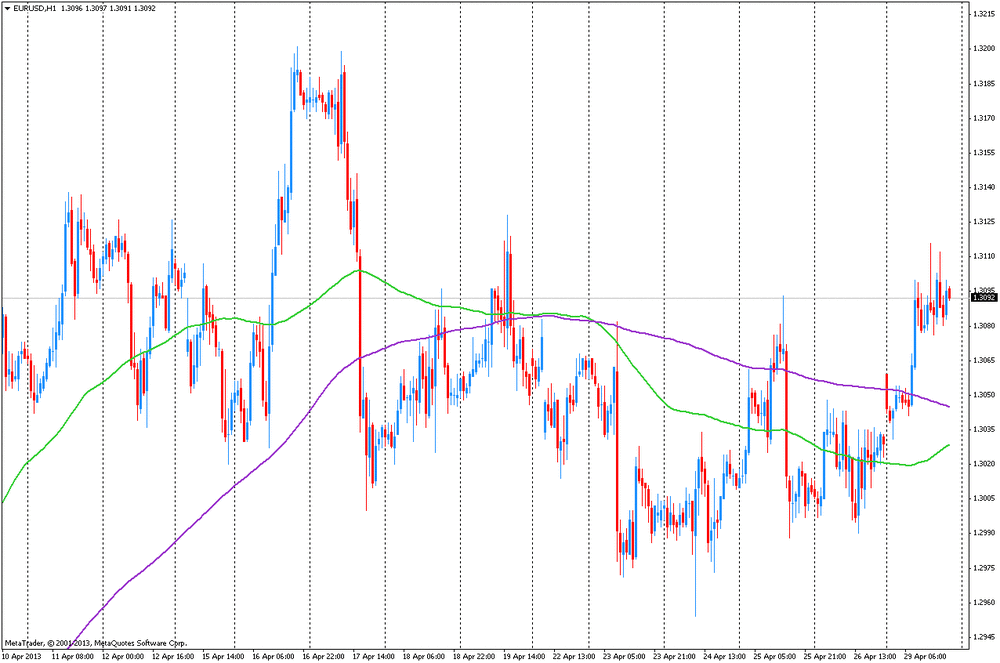Click the 1.3200 price axis label
The width and height of the screenshot is (1000, 663).
[984, 48]
